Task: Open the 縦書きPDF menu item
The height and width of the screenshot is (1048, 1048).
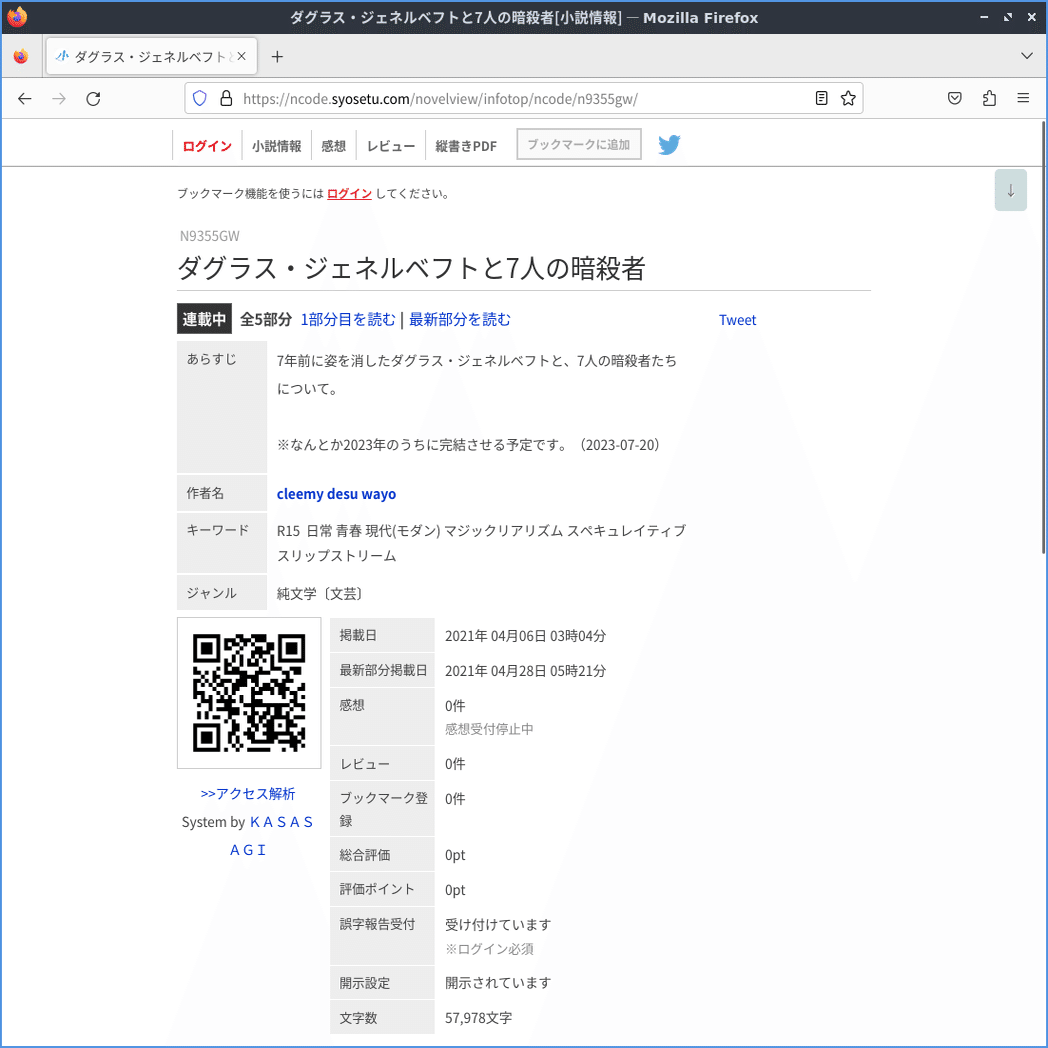Action: (x=467, y=146)
